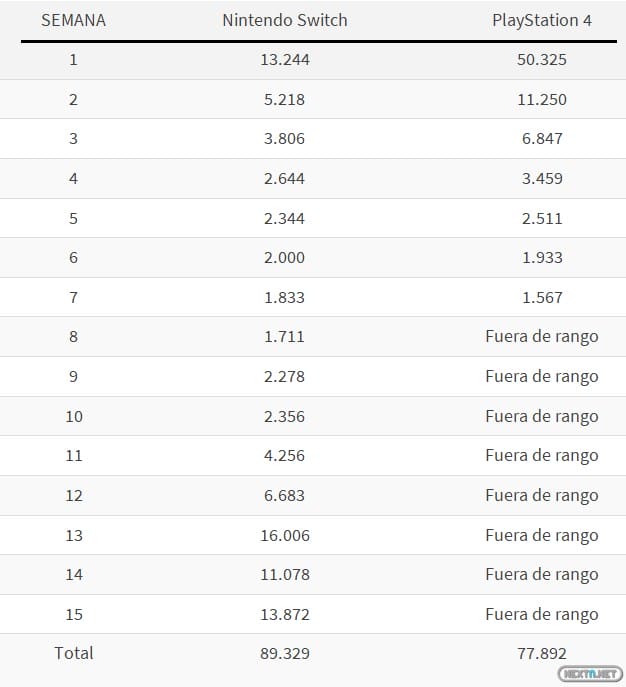The image size is (626, 687).
Task: Click week 8 'Fuera de rango' cell
Action: coord(542,337)
